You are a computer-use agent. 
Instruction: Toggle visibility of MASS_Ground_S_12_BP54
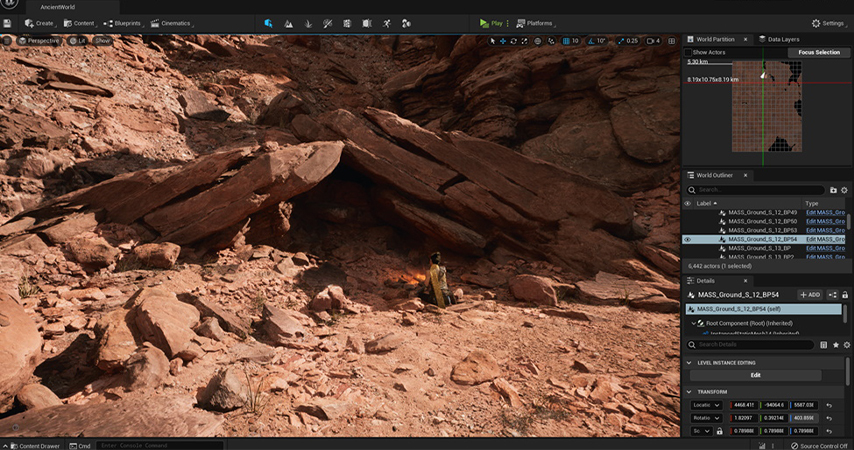click(687, 239)
